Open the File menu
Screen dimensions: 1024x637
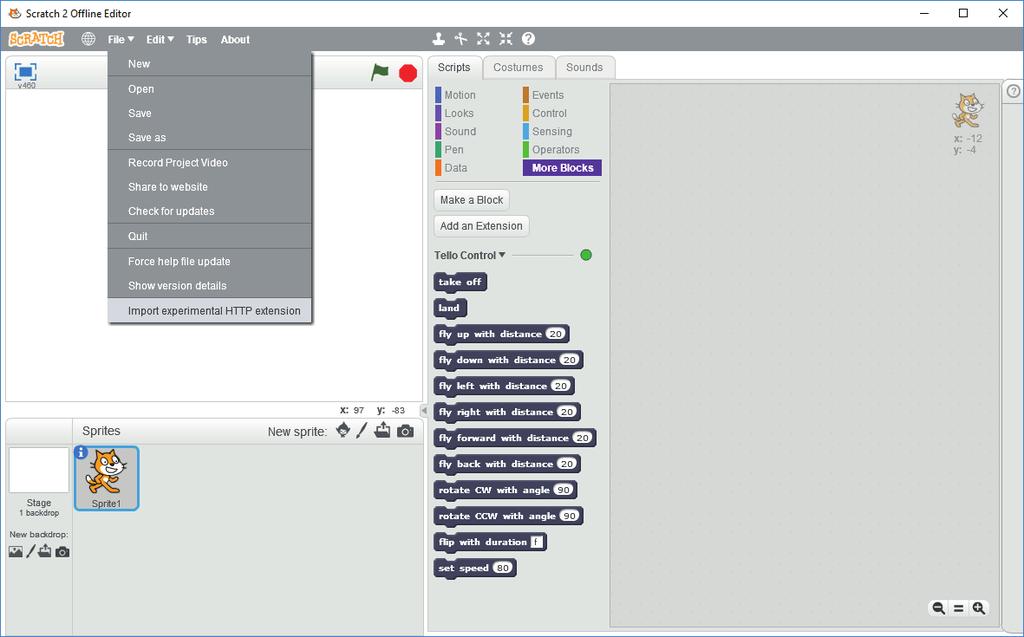(x=121, y=39)
